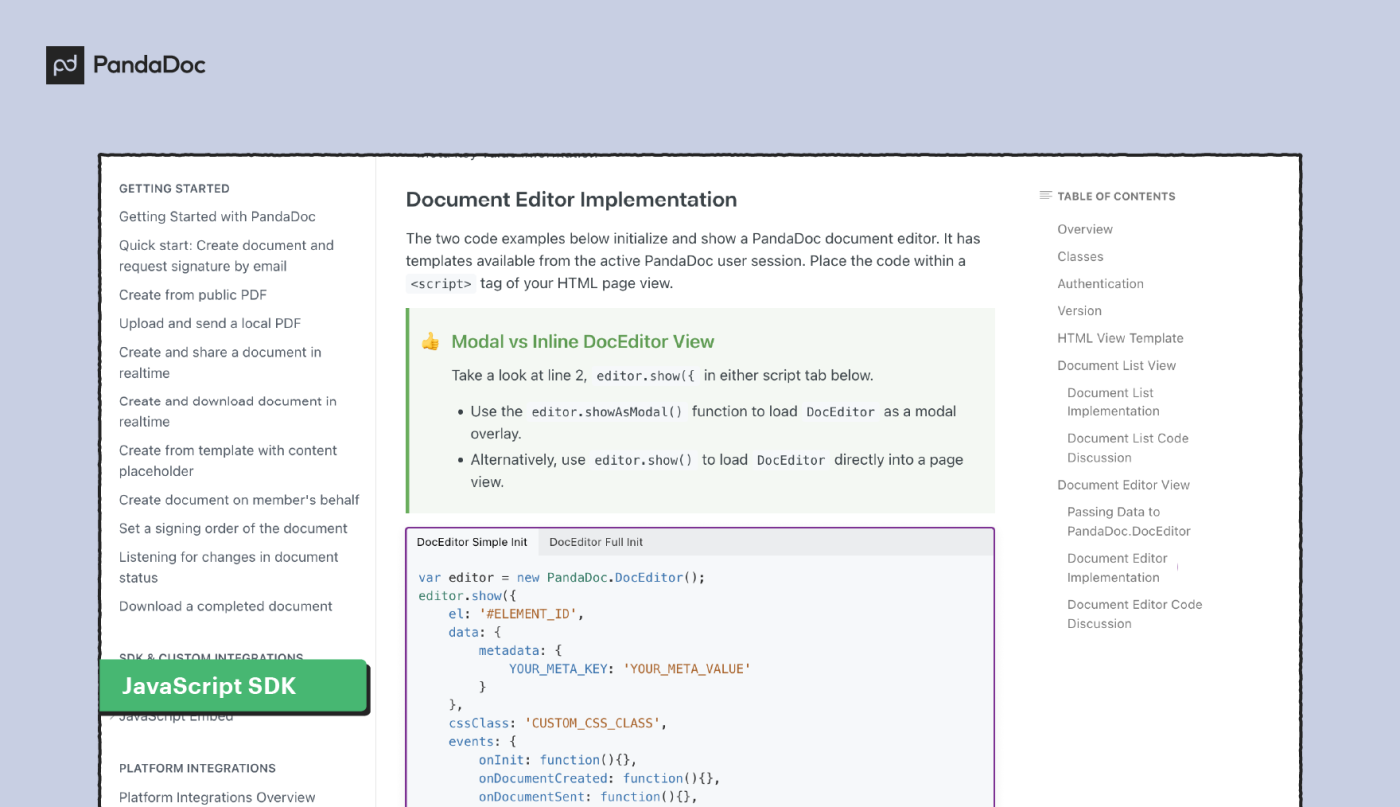This screenshot has width=1400, height=807.
Task: Click the green JavaScript SDK label
Action: pos(233,686)
